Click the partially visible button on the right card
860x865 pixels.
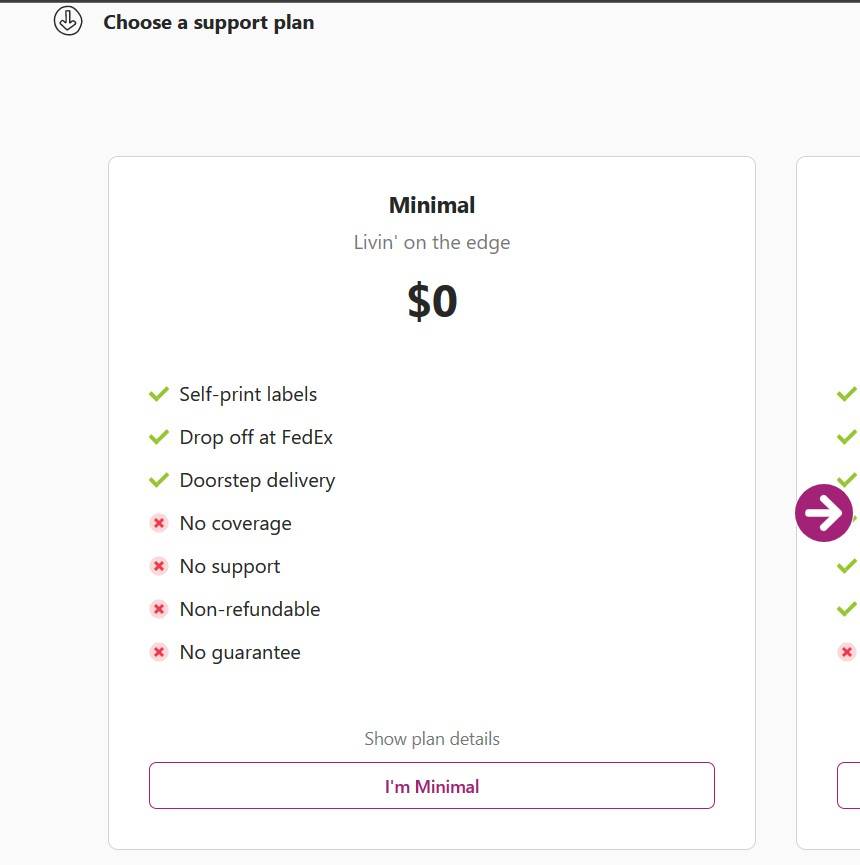pyautogui.click(x=849, y=786)
